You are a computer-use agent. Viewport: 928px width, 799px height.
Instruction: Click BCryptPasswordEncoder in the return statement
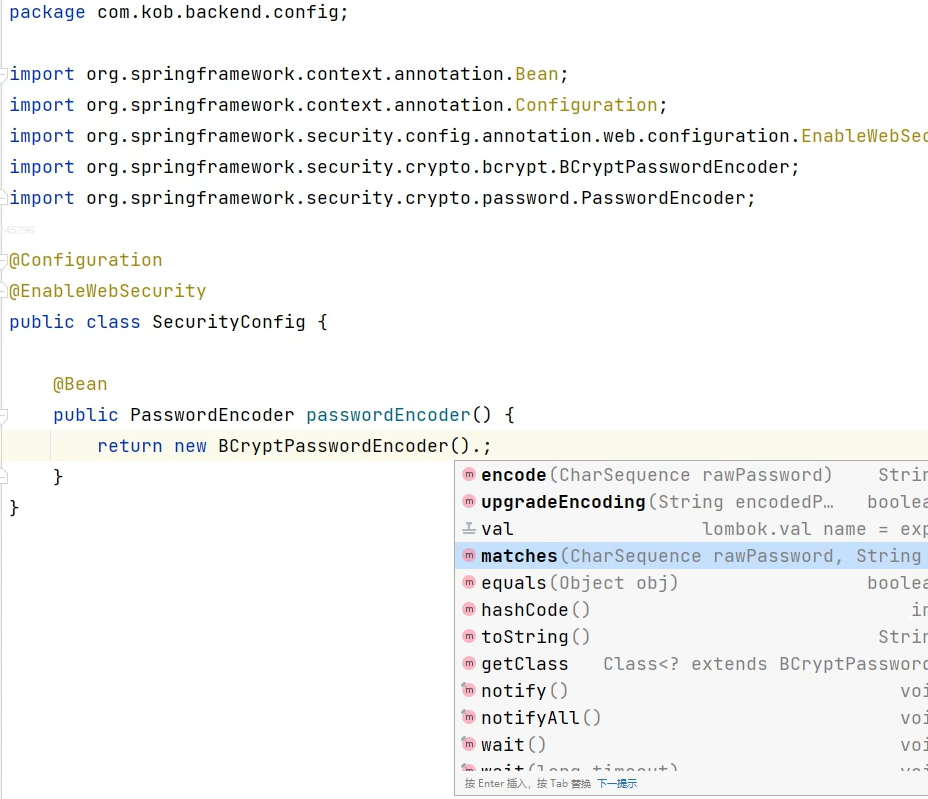333,446
